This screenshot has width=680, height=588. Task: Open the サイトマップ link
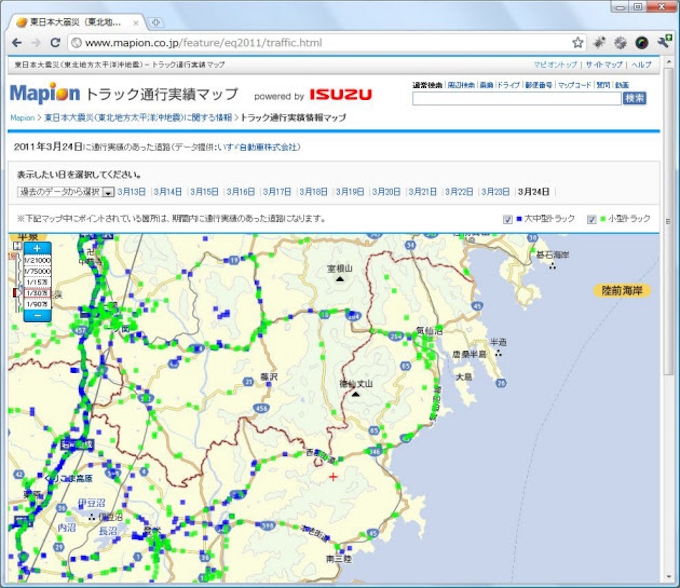pos(604,65)
